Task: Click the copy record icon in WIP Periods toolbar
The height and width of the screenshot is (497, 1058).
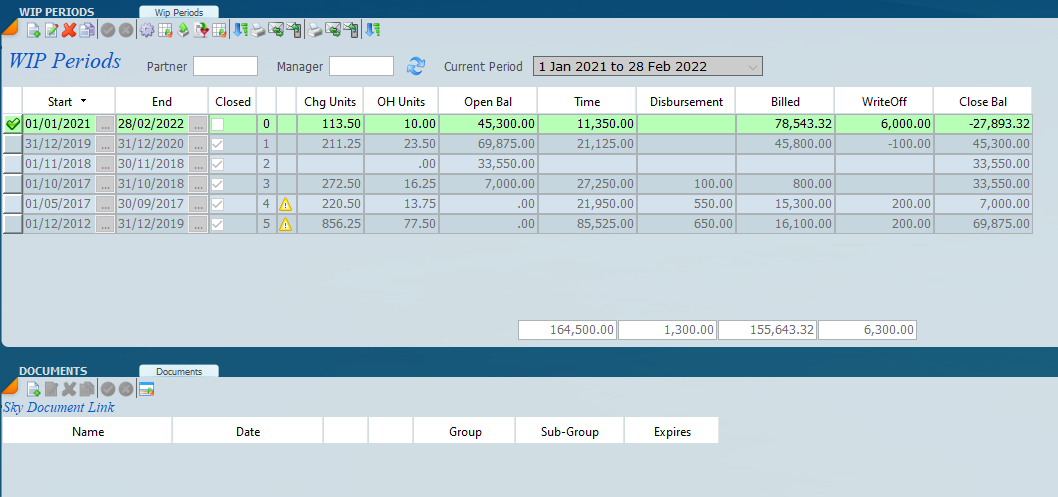Action: point(87,30)
